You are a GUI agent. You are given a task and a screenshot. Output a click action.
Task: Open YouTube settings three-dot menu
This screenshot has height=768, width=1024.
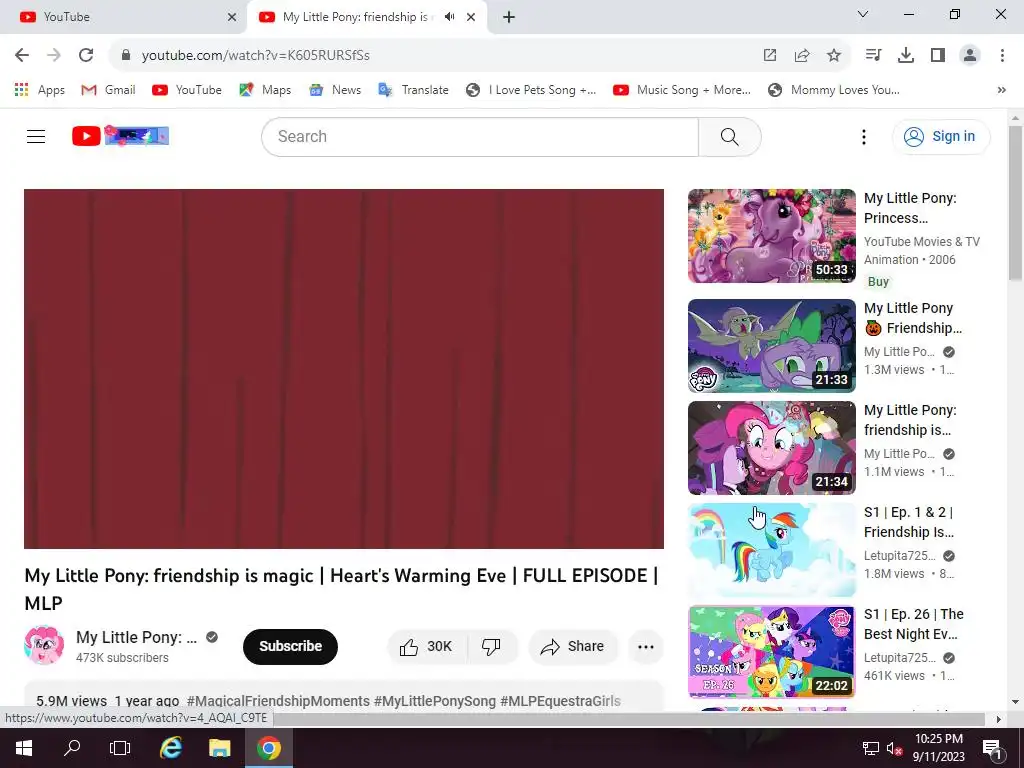point(863,136)
